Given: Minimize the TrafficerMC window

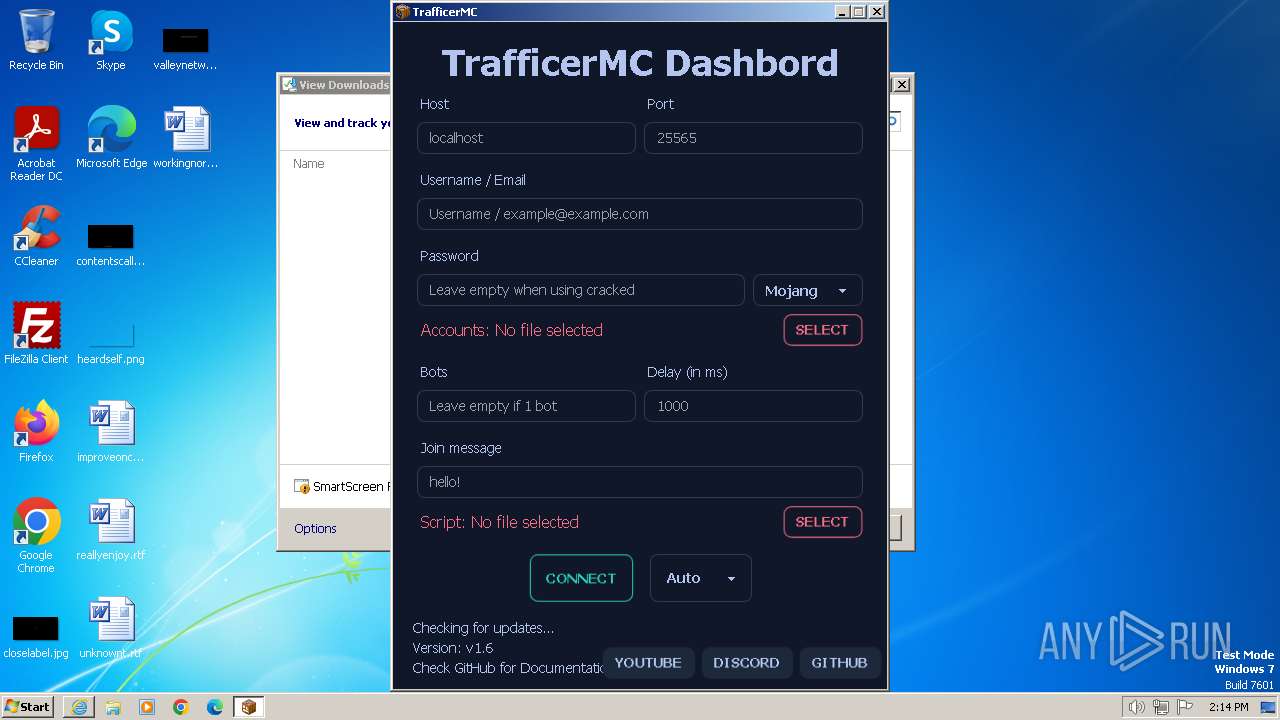Looking at the screenshot, I should click(843, 12).
